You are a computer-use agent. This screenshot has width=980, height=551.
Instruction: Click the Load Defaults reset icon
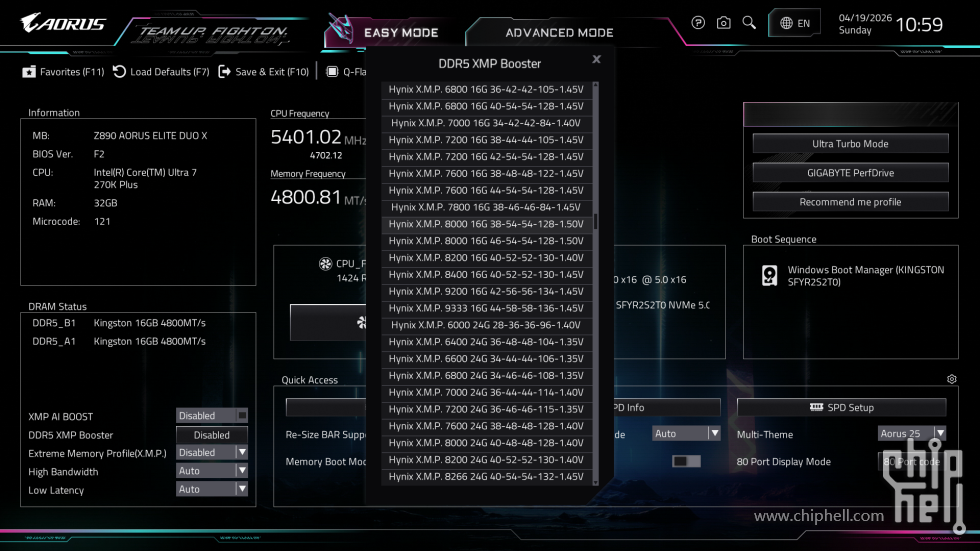pos(119,72)
